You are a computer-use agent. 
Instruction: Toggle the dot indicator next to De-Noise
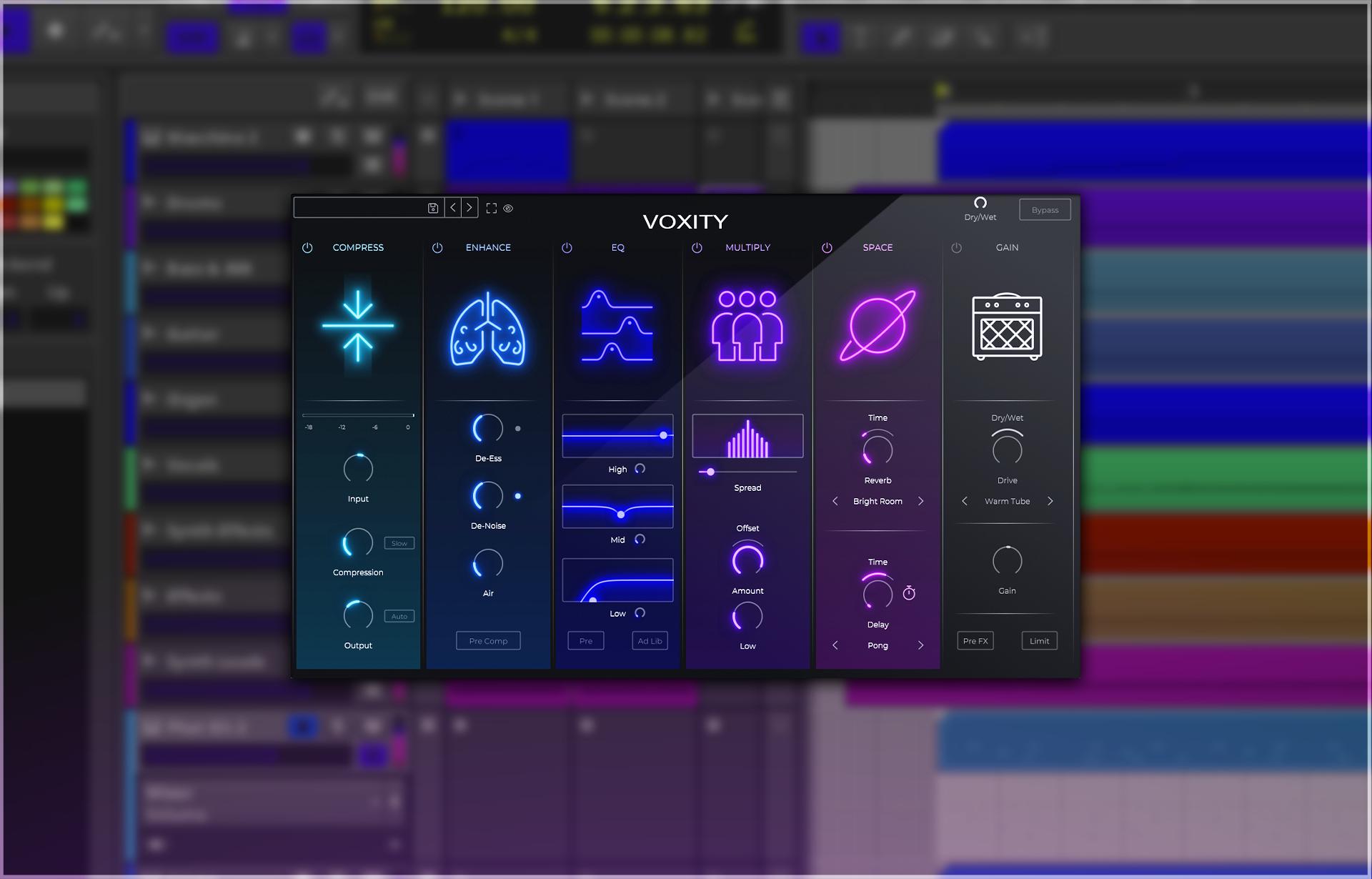tap(518, 496)
